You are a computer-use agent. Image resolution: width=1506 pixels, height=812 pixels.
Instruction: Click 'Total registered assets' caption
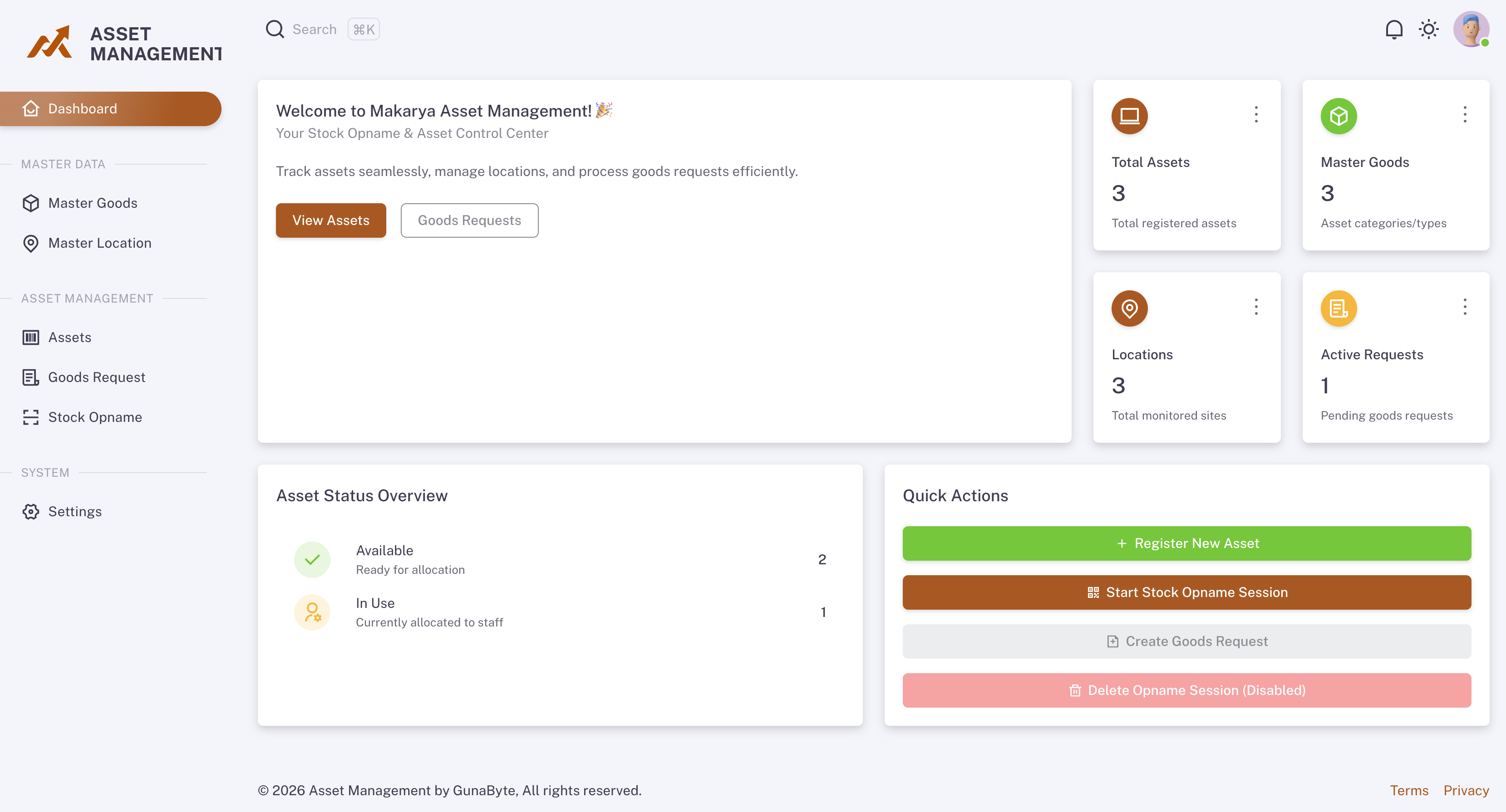(x=1174, y=223)
